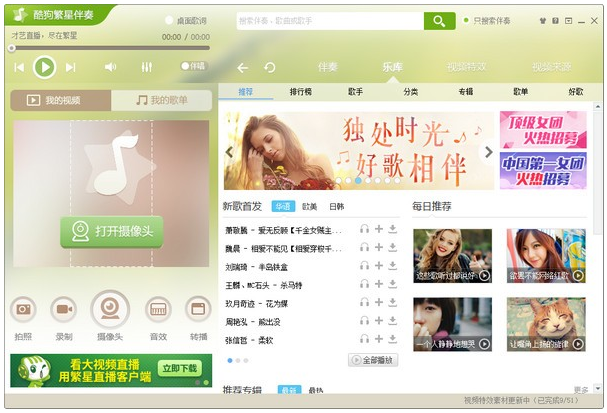
Task: Open 一个人静静地想哭 playlist thumbnail
Action: pyautogui.click(x=452, y=324)
